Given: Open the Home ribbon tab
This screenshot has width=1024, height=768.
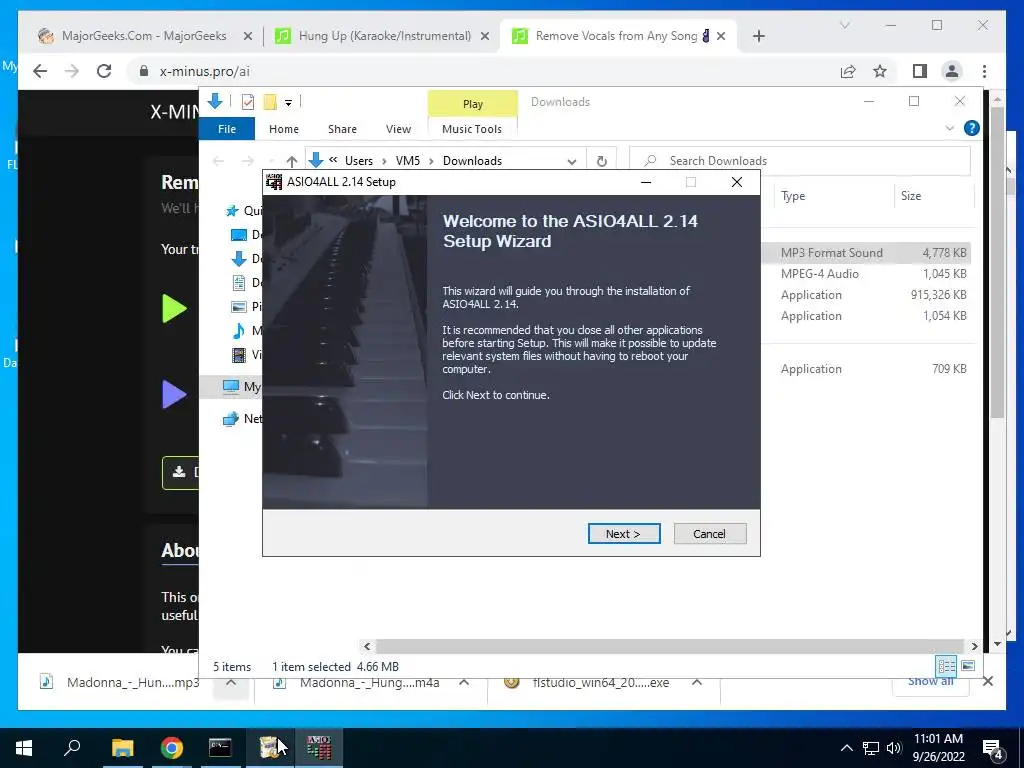Looking at the screenshot, I should pyautogui.click(x=283, y=129).
